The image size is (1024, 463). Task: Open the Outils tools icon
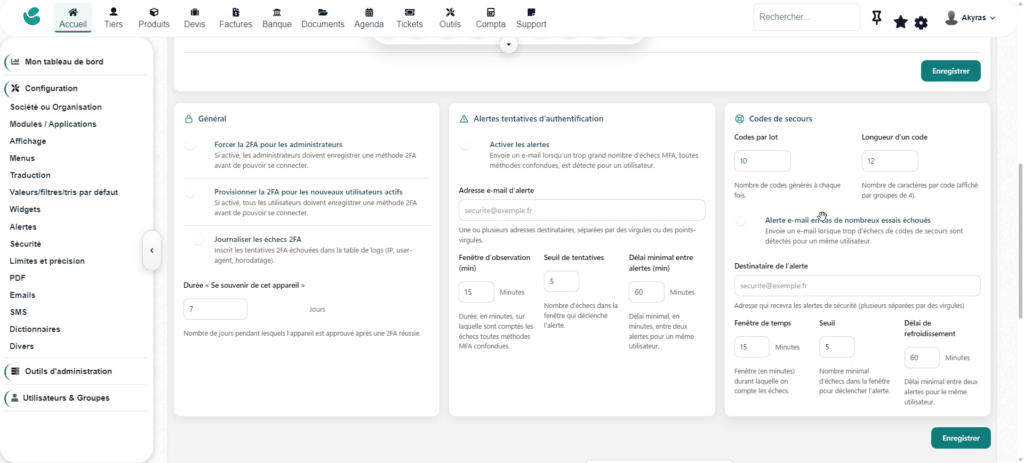(x=450, y=12)
